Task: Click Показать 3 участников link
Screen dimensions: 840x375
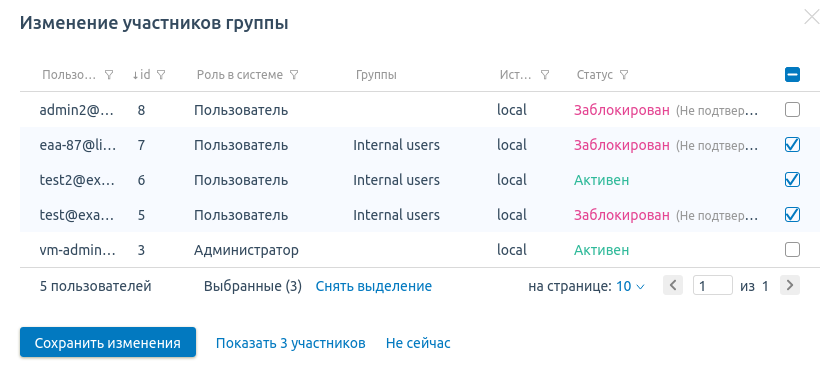Action: pyautogui.click(x=291, y=343)
